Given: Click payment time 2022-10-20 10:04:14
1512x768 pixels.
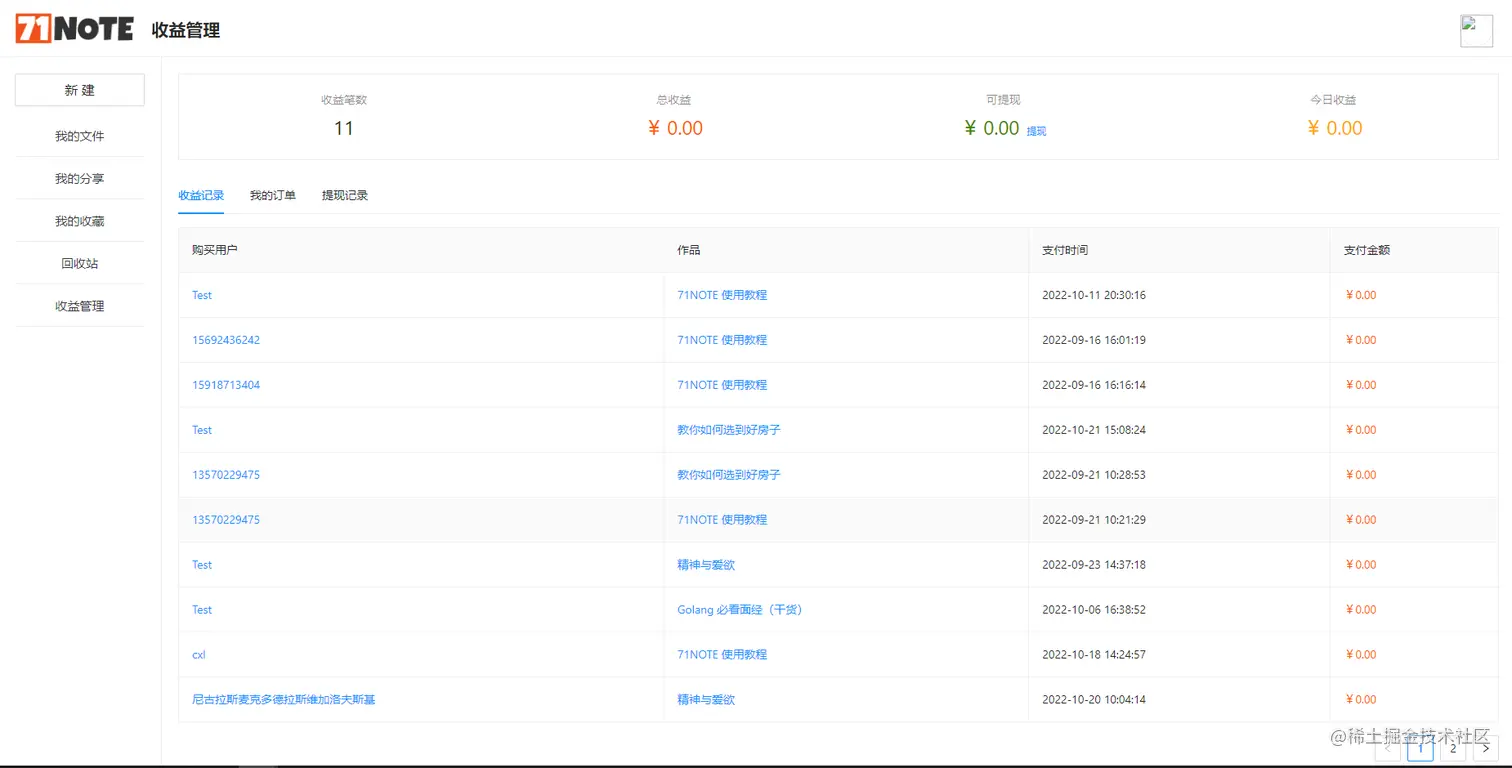Looking at the screenshot, I should pyautogui.click(x=1094, y=700).
